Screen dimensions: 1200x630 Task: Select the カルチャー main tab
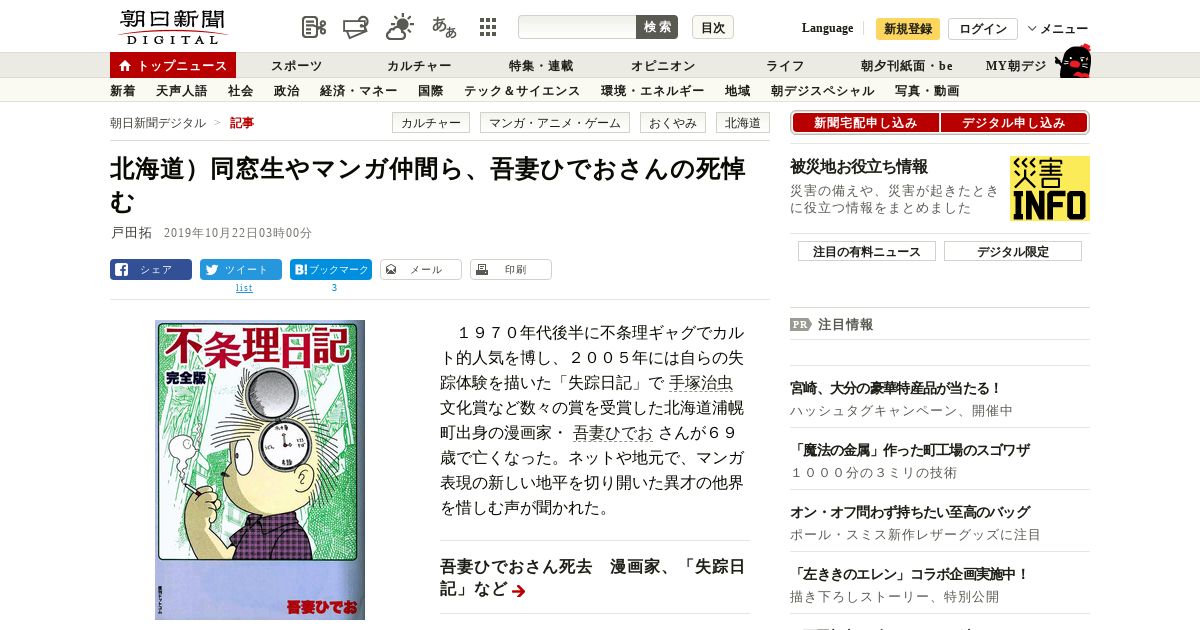[x=419, y=66]
